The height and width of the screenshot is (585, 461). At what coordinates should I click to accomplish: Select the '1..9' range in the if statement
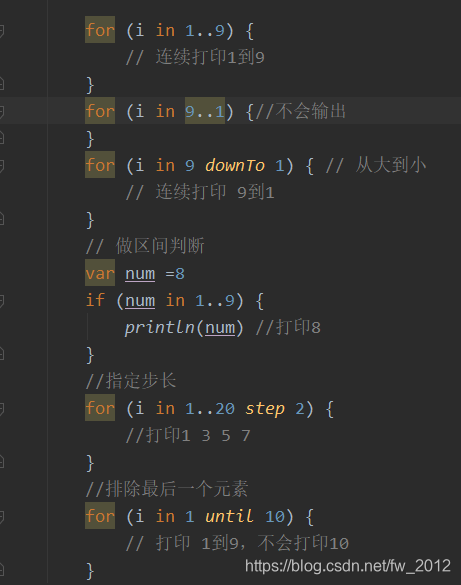215,300
